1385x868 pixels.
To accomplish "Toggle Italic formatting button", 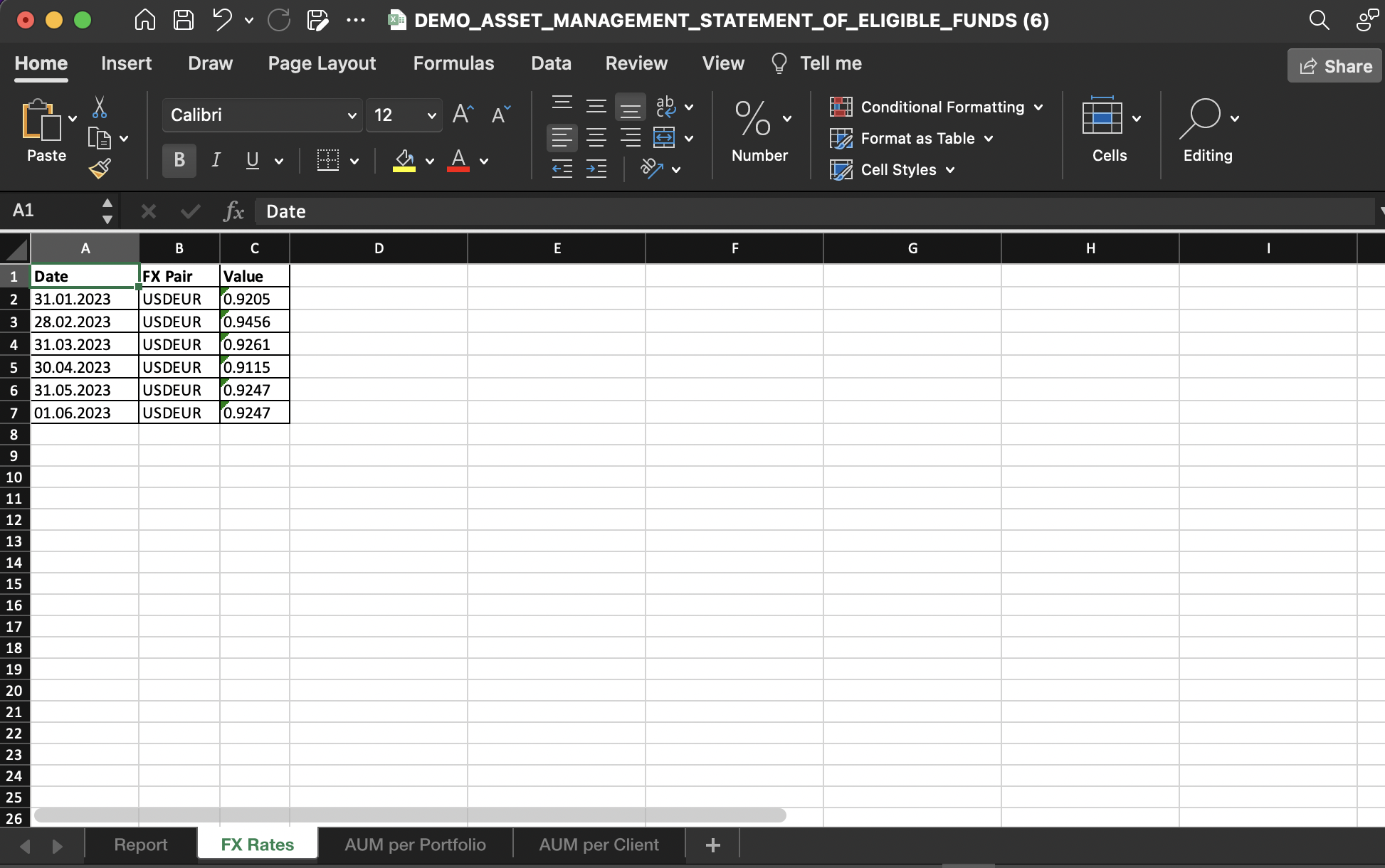I will (216, 160).
